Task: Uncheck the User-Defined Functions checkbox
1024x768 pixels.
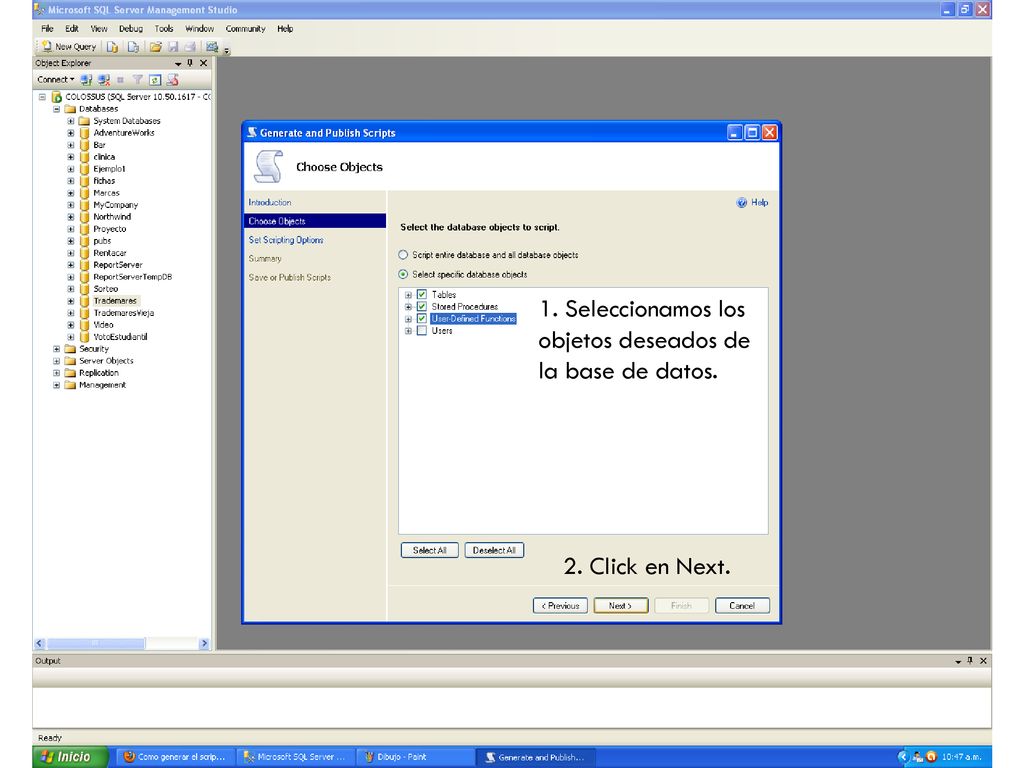Action: [422, 319]
